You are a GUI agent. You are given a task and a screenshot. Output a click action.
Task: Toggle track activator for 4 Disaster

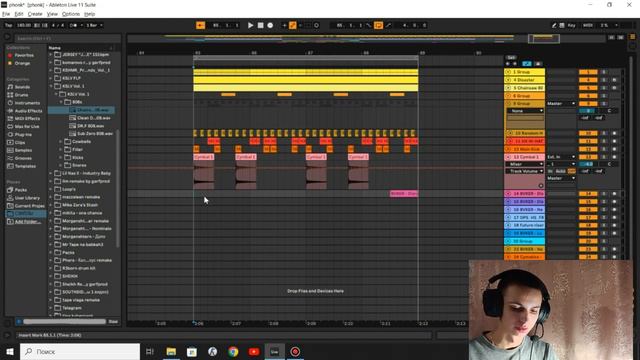[588, 80]
